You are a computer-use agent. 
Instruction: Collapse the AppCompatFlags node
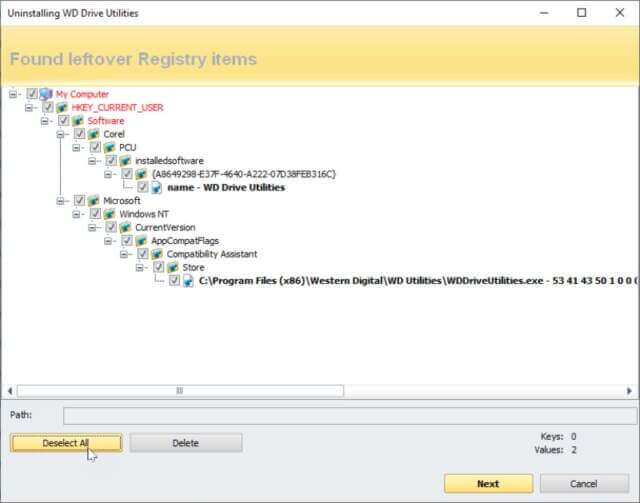click(x=108, y=241)
